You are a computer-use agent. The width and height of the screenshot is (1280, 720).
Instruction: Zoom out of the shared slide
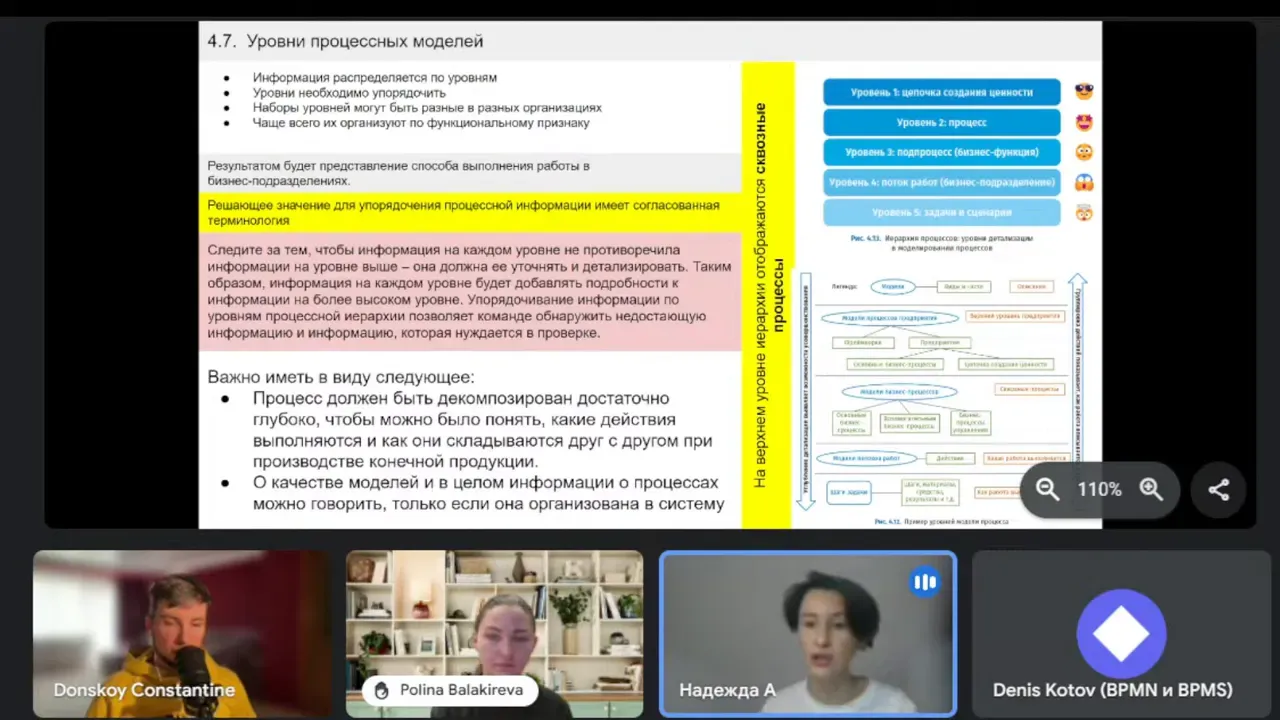click(1047, 490)
